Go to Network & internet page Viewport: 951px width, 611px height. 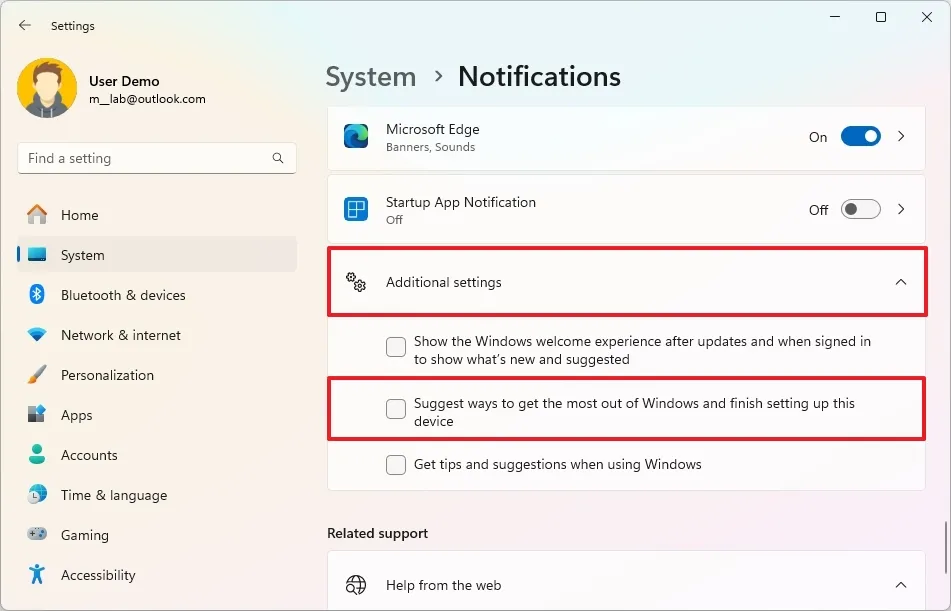click(121, 335)
